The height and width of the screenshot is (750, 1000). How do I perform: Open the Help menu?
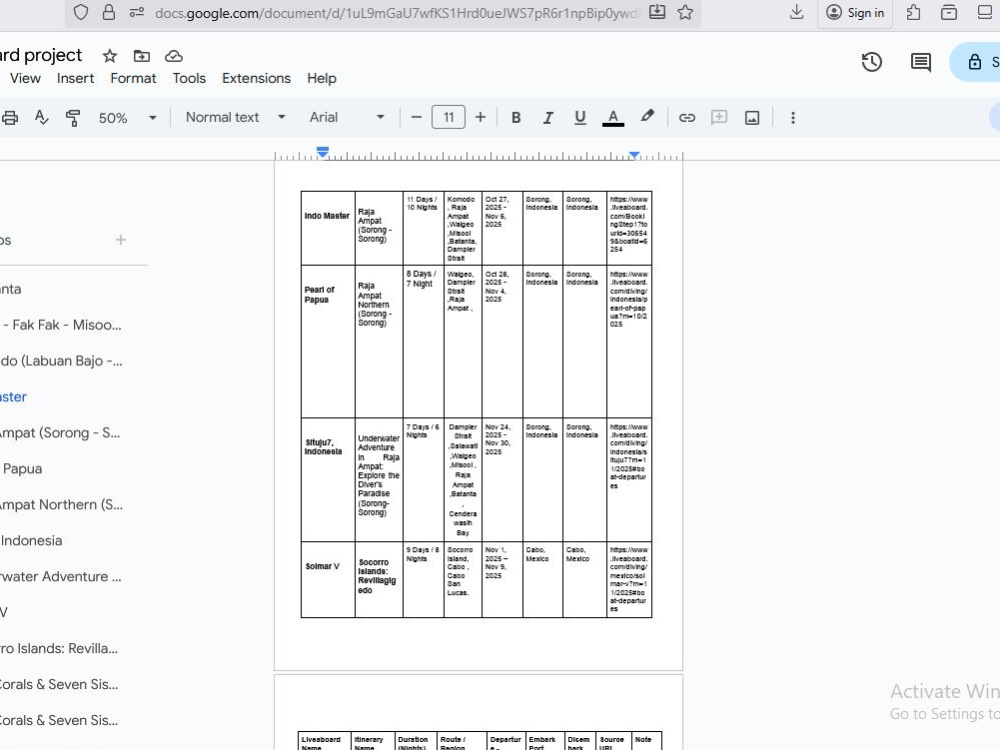click(321, 78)
